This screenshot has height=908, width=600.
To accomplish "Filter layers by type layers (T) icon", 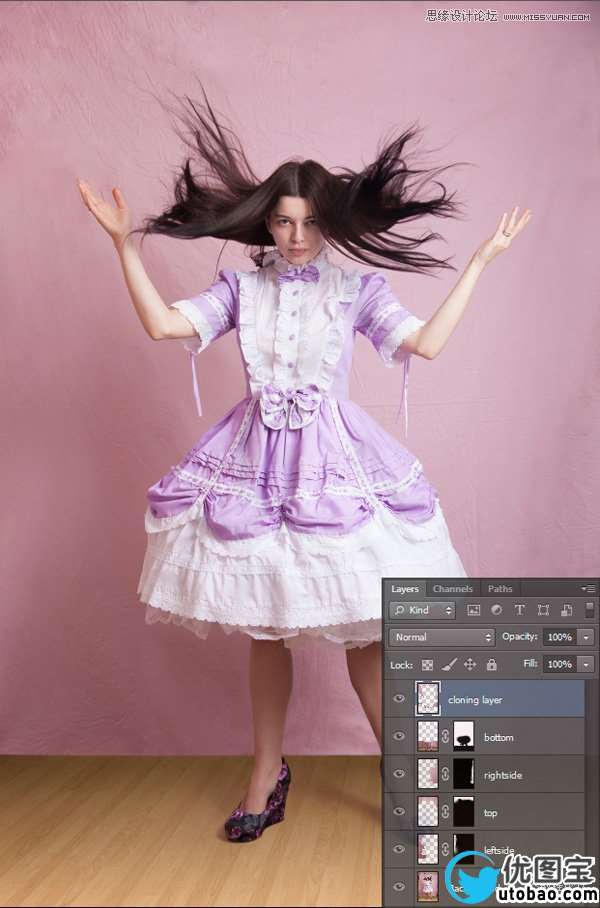I will [519, 610].
